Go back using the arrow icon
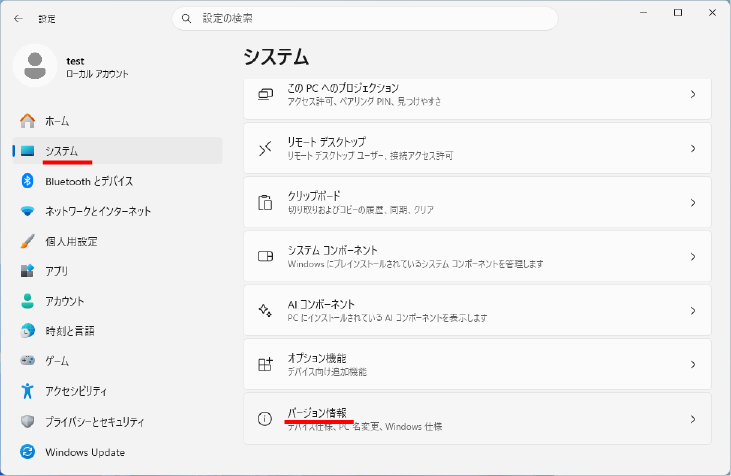 click(18, 19)
